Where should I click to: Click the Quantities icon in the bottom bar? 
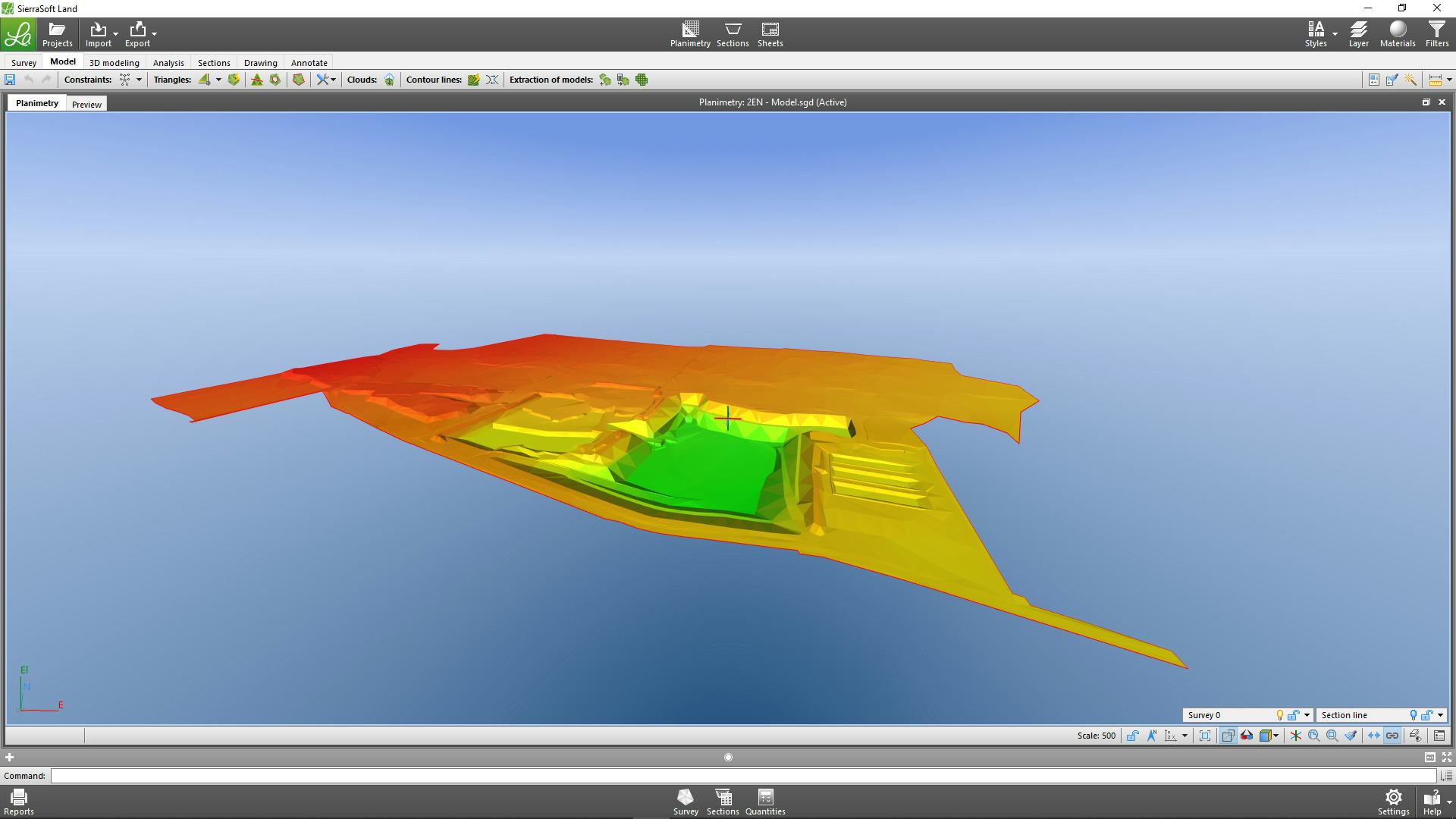765,801
